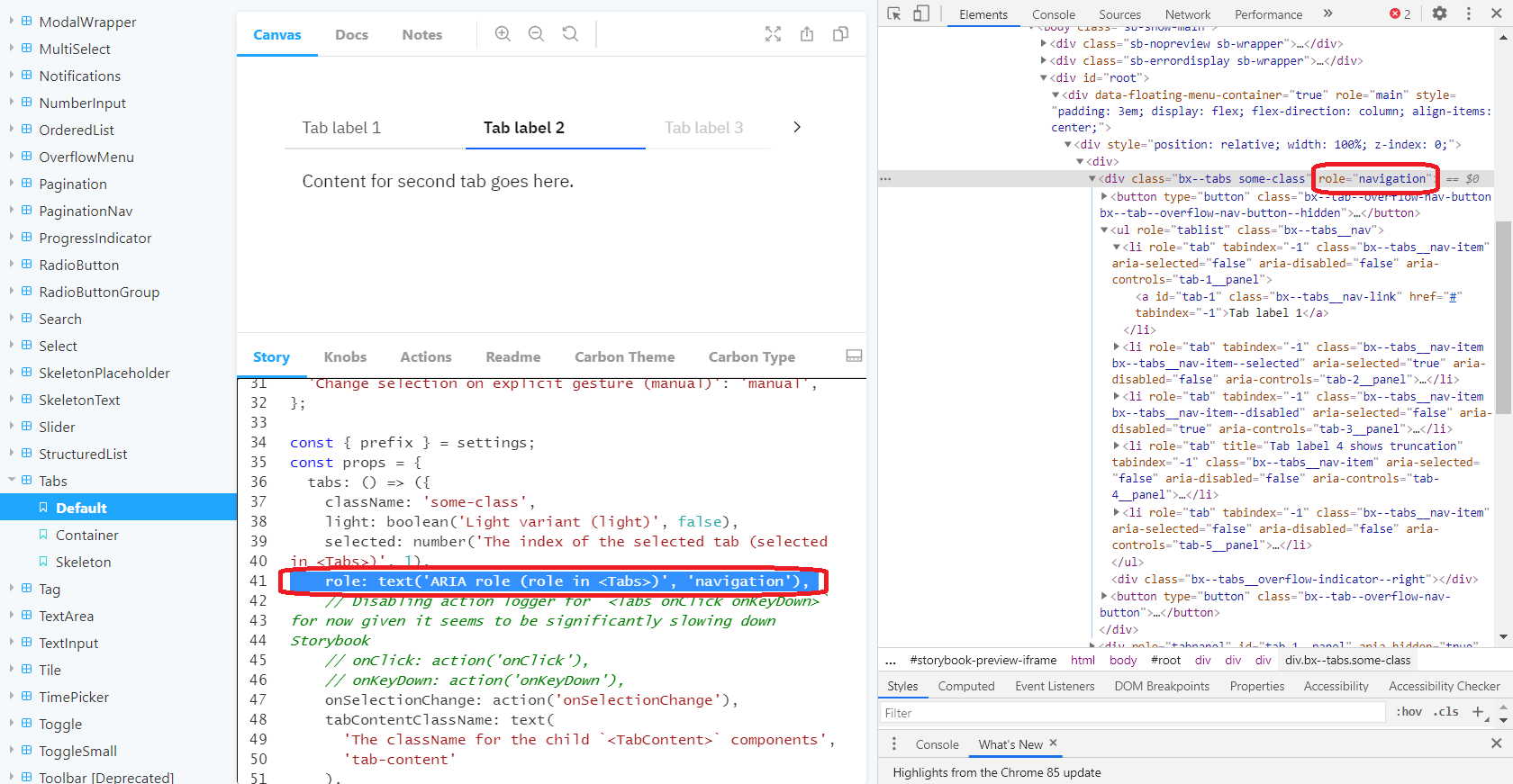Close the DevTools panel
Image resolution: width=1513 pixels, height=784 pixels.
[x=1497, y=14]
